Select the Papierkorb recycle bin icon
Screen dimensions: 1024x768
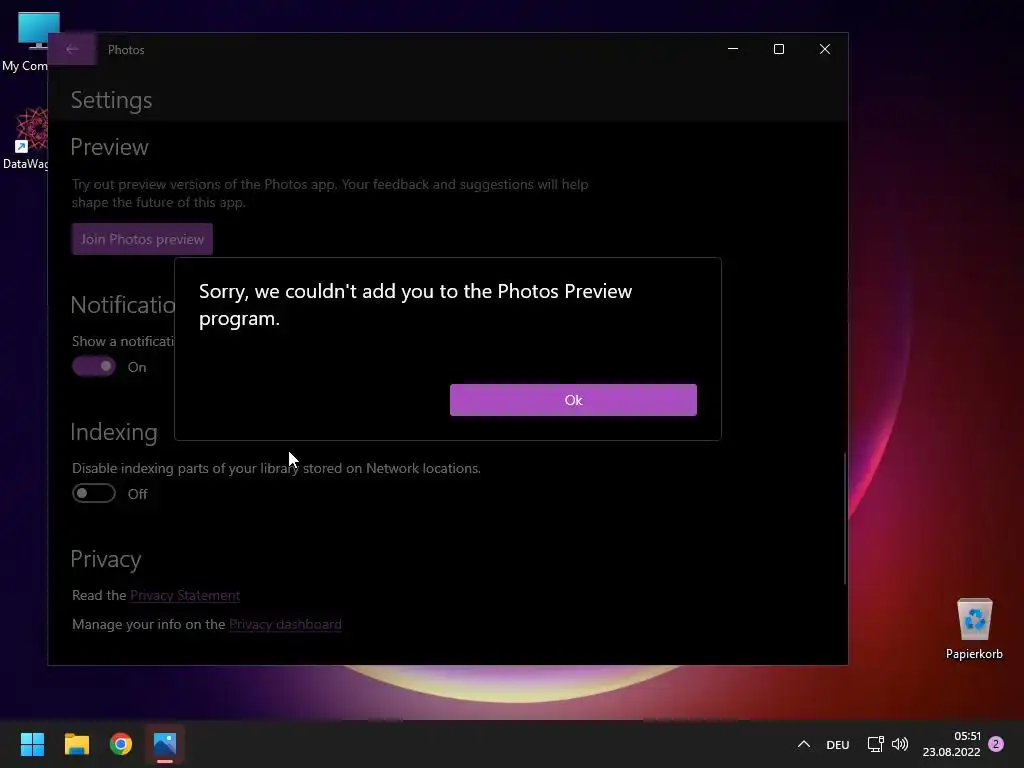974,628
